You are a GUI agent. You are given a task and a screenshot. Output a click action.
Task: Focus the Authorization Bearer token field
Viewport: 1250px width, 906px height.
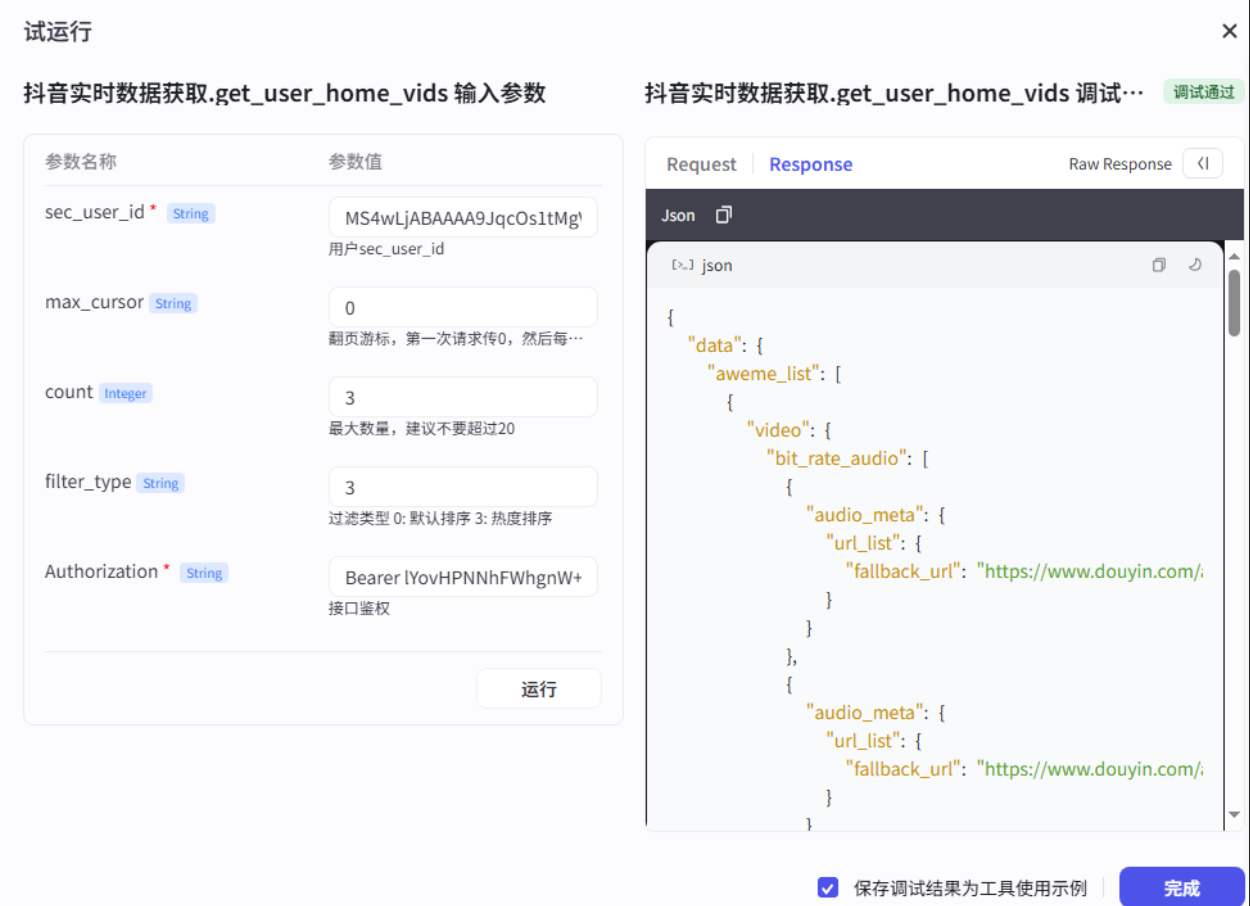(463, 577)
